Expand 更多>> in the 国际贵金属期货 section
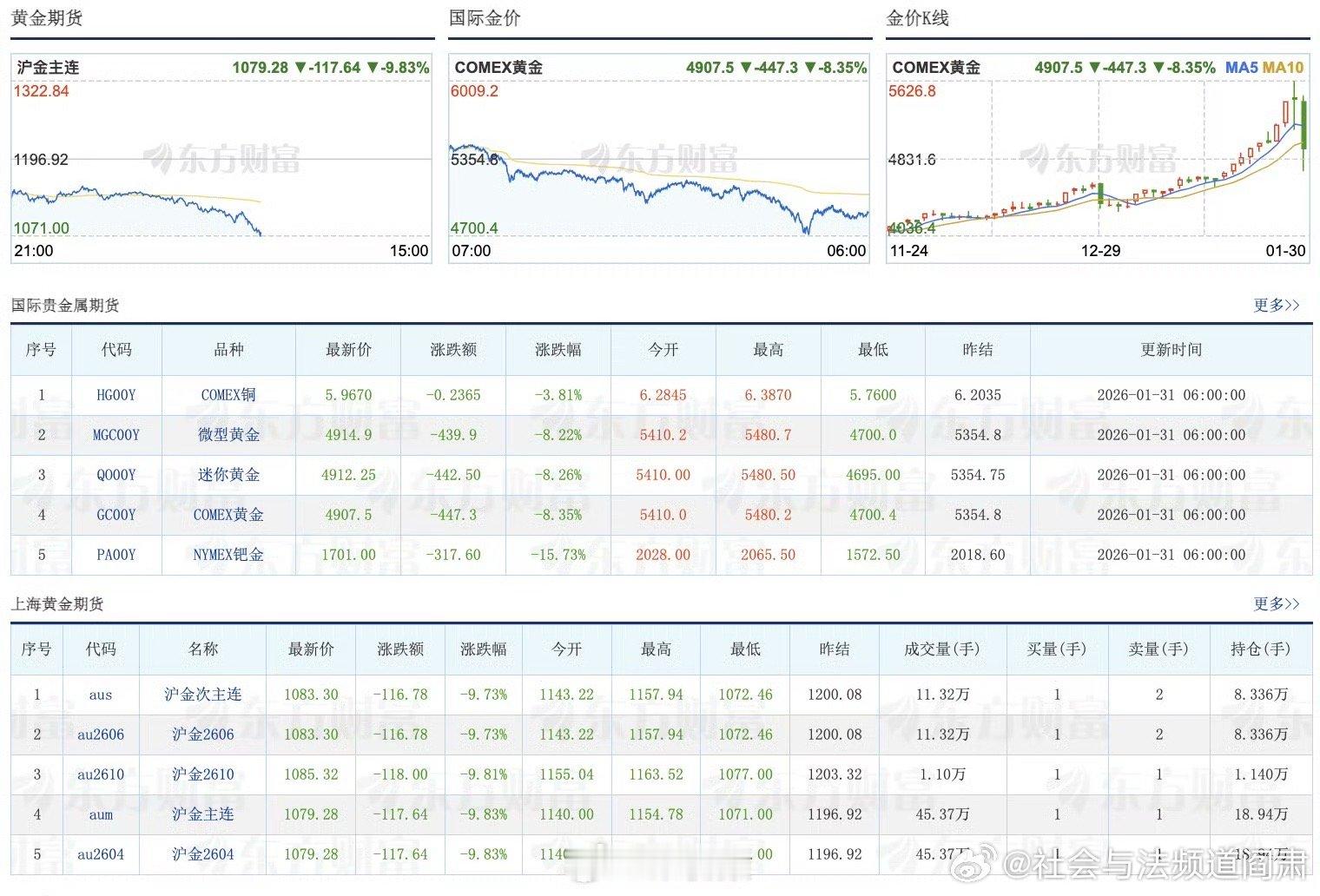Image resolution: width=1320 pixels, height=896 pixels. (1275, 305)
